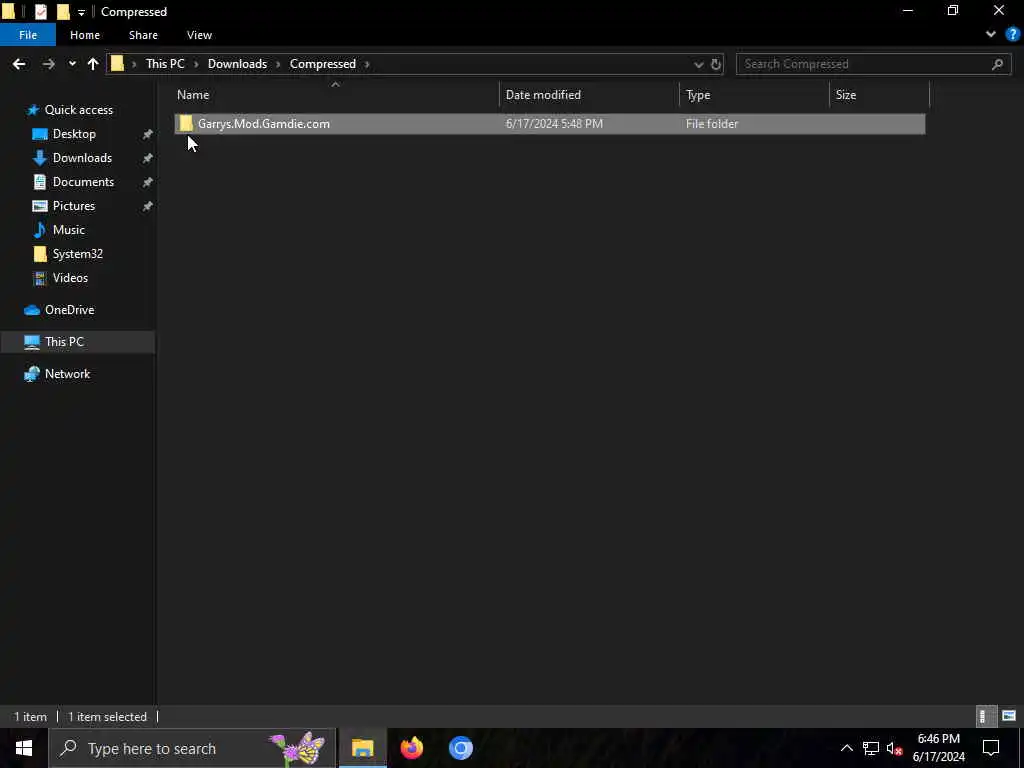Open Documents in the navigation pane

tap(83, 182)
